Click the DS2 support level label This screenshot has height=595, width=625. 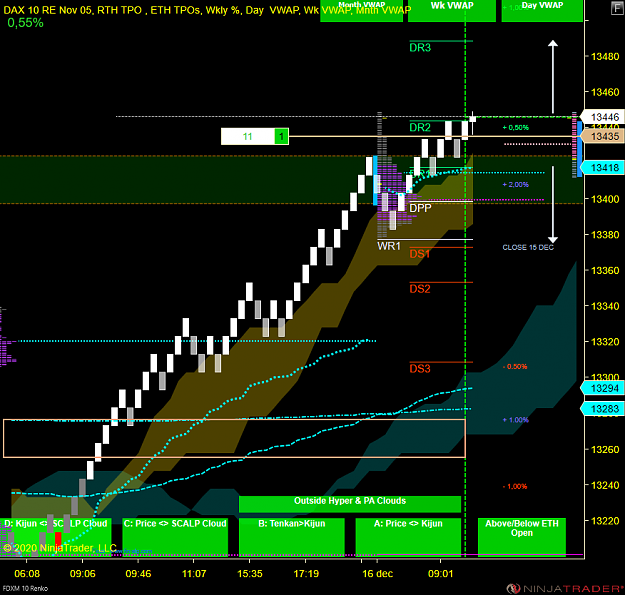tap(420, 289)
